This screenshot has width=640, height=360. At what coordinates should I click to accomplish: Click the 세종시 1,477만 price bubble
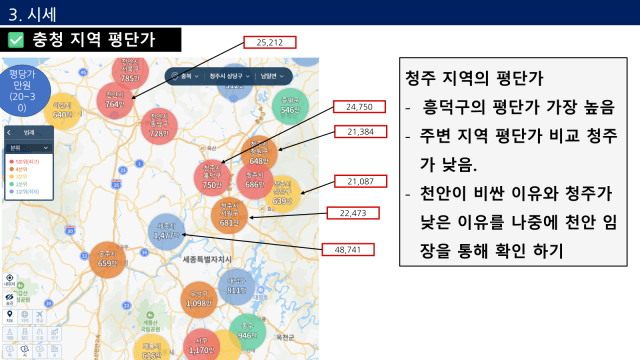[x=166, y=231]
